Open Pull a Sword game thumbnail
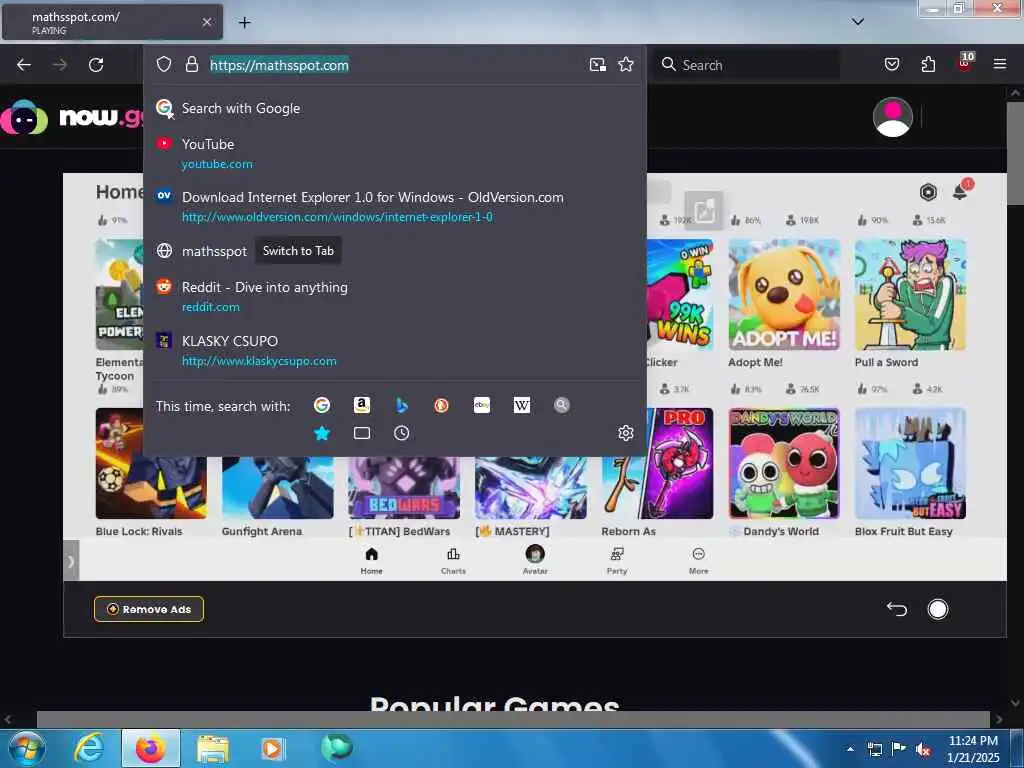1024x768 pixels. point(910,295)
